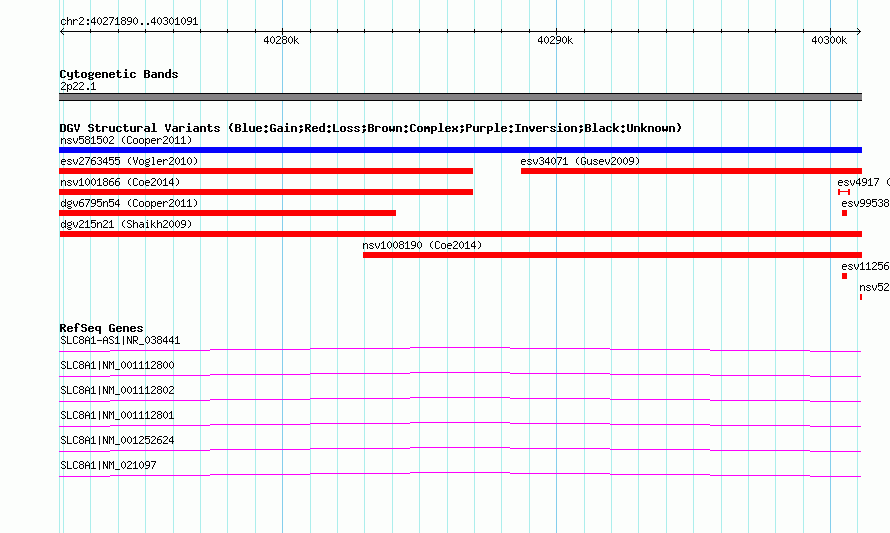Select the Cytogenetic Bands track title
The image size is (890, 533).
pos(119,74)
